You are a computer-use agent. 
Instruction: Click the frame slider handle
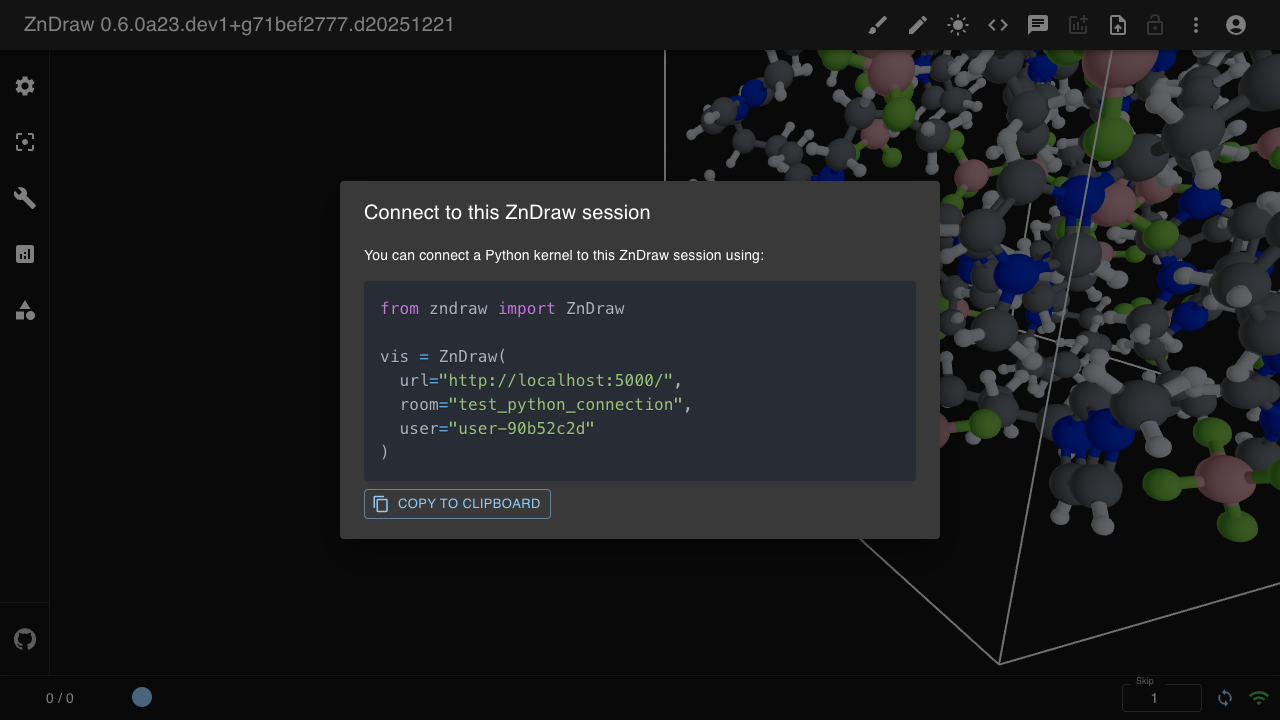click(x=142, y=697)
